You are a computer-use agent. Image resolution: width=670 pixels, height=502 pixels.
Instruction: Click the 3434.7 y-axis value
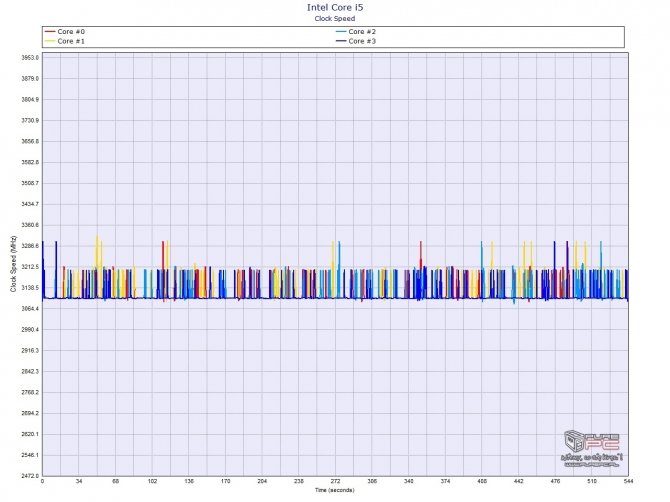coord(30,204)
